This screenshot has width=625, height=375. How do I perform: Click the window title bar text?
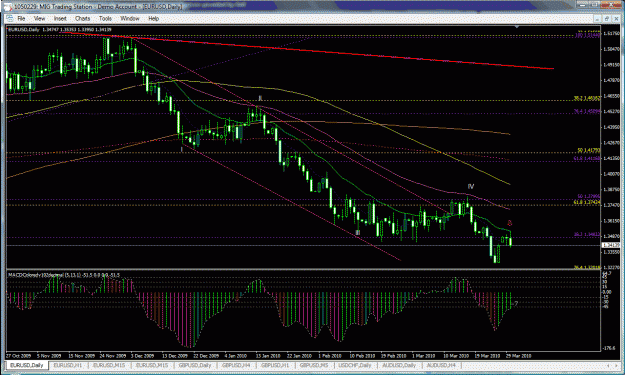pos(98,6)
